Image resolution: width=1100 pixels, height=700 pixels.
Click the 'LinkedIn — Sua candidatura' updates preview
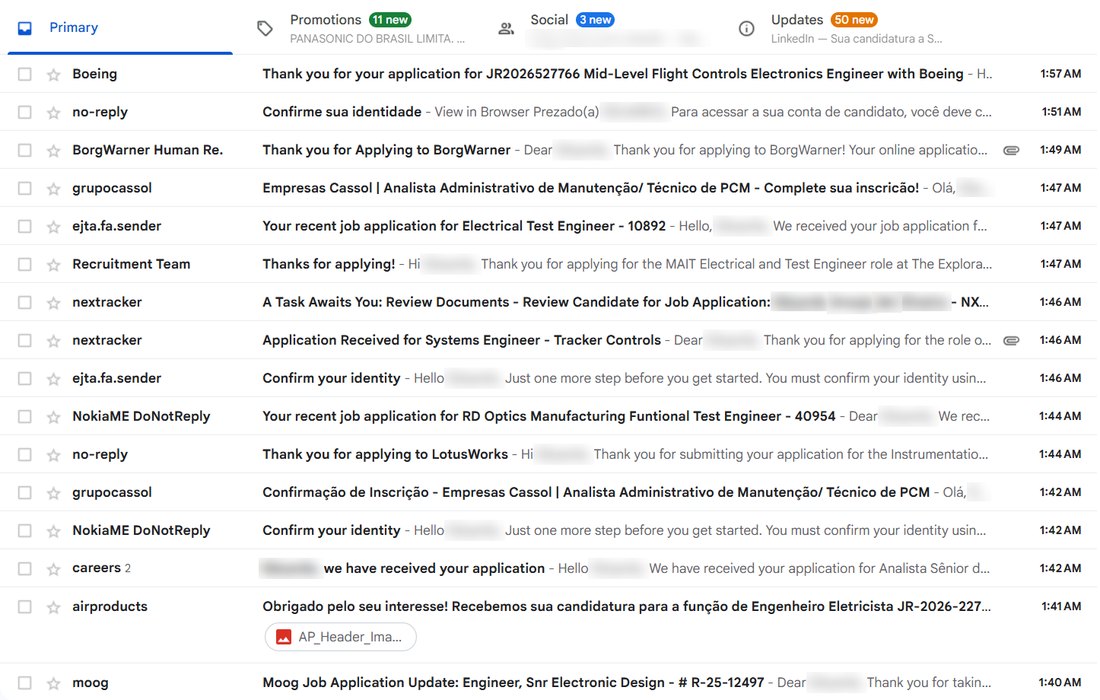[856, 39]
